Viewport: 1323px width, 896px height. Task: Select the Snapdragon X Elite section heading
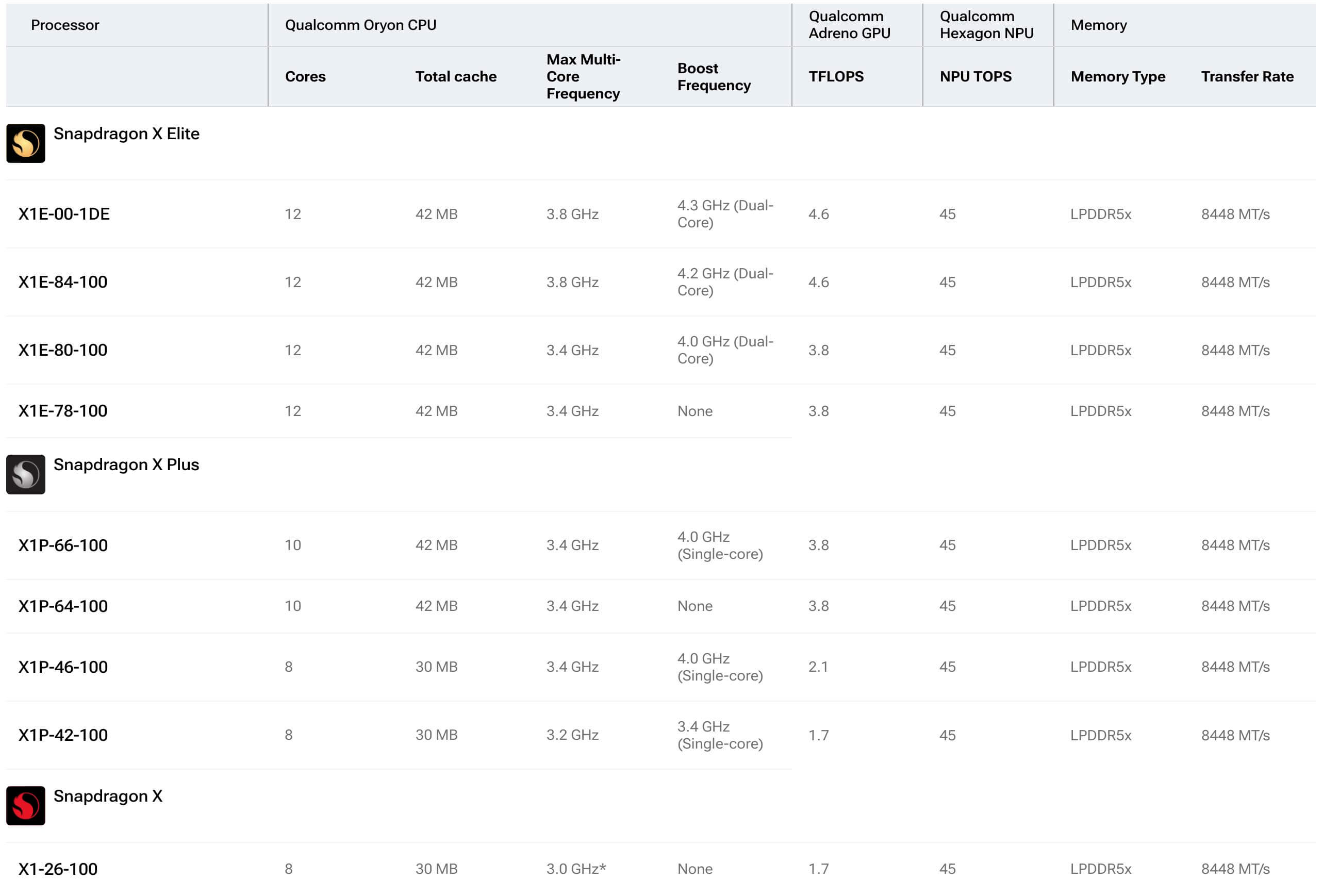126,134
